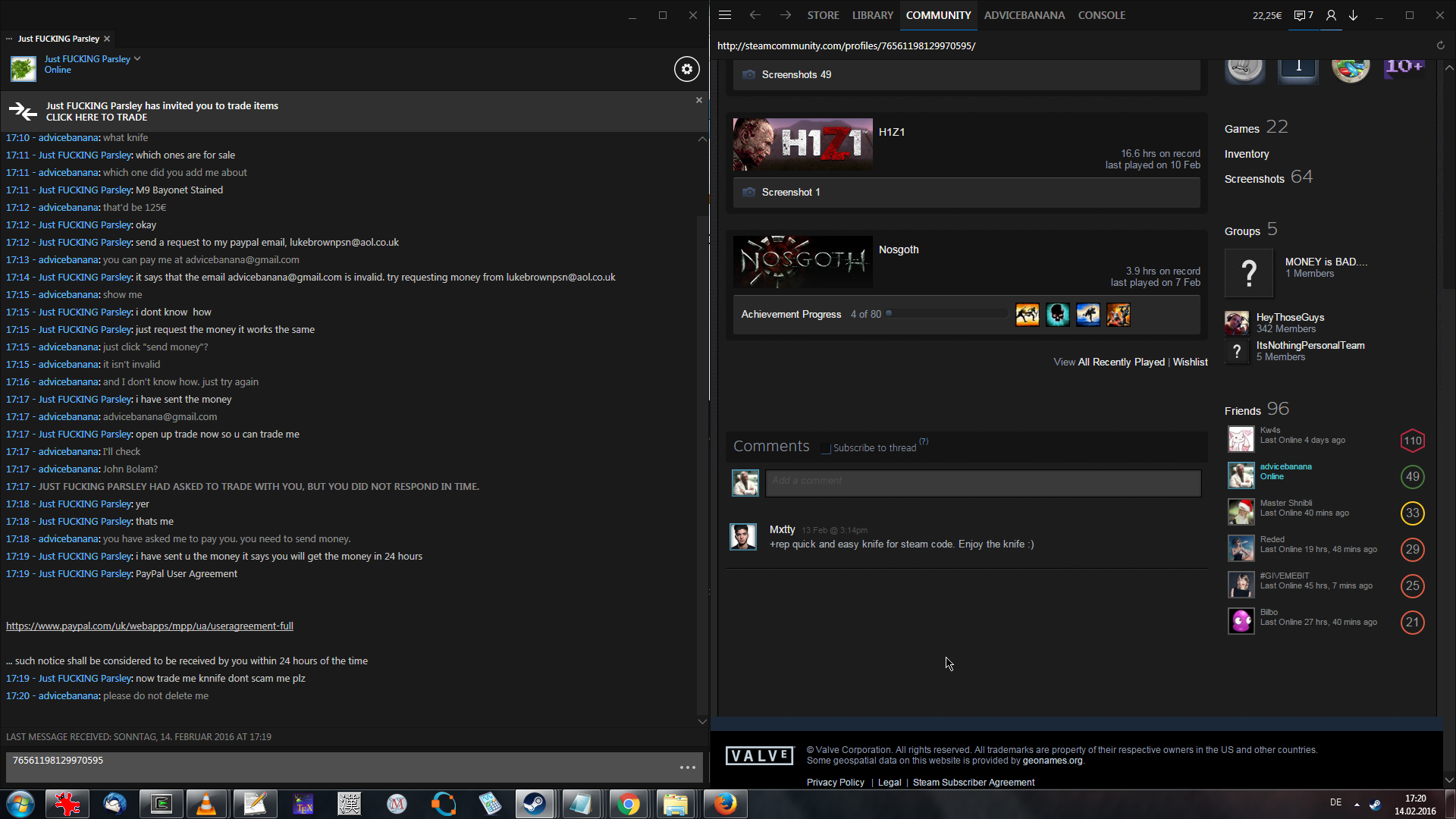Open the notifications inbox showing 7
The width and height of the screenshot is (1456, 819).
pos(1303,15)
